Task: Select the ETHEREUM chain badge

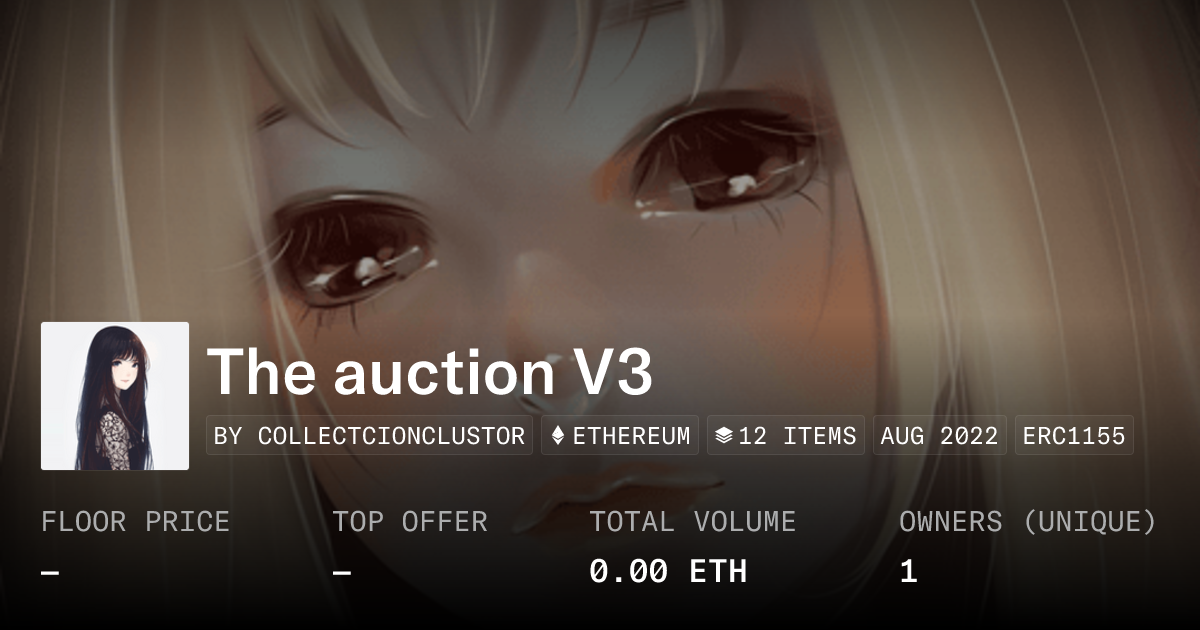Action: pyautogui.click(x=620, y=436)
